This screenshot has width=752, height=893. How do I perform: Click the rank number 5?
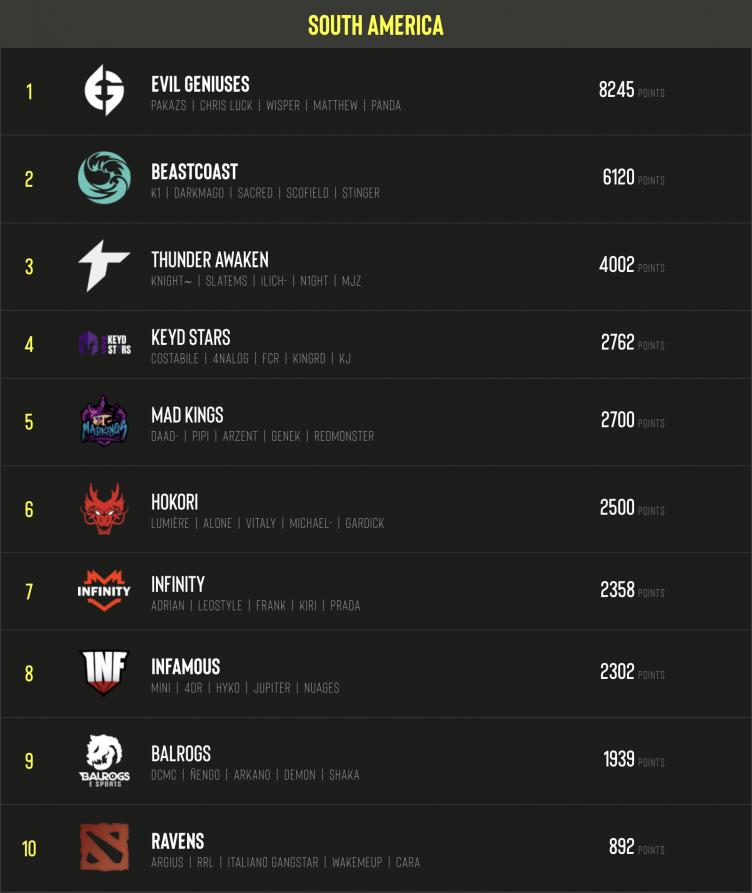pos(29,422)
